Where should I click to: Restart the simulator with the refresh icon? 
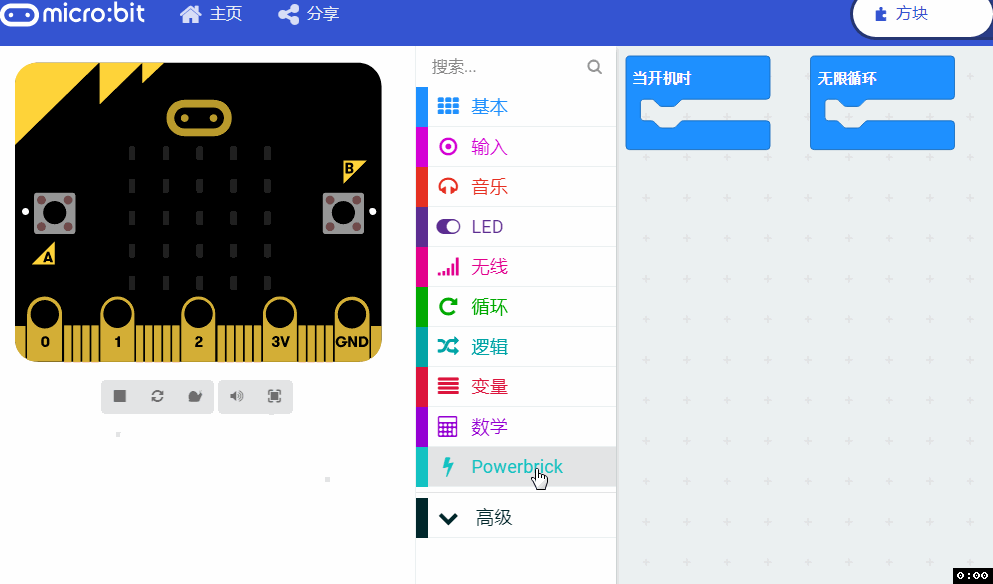157,396
